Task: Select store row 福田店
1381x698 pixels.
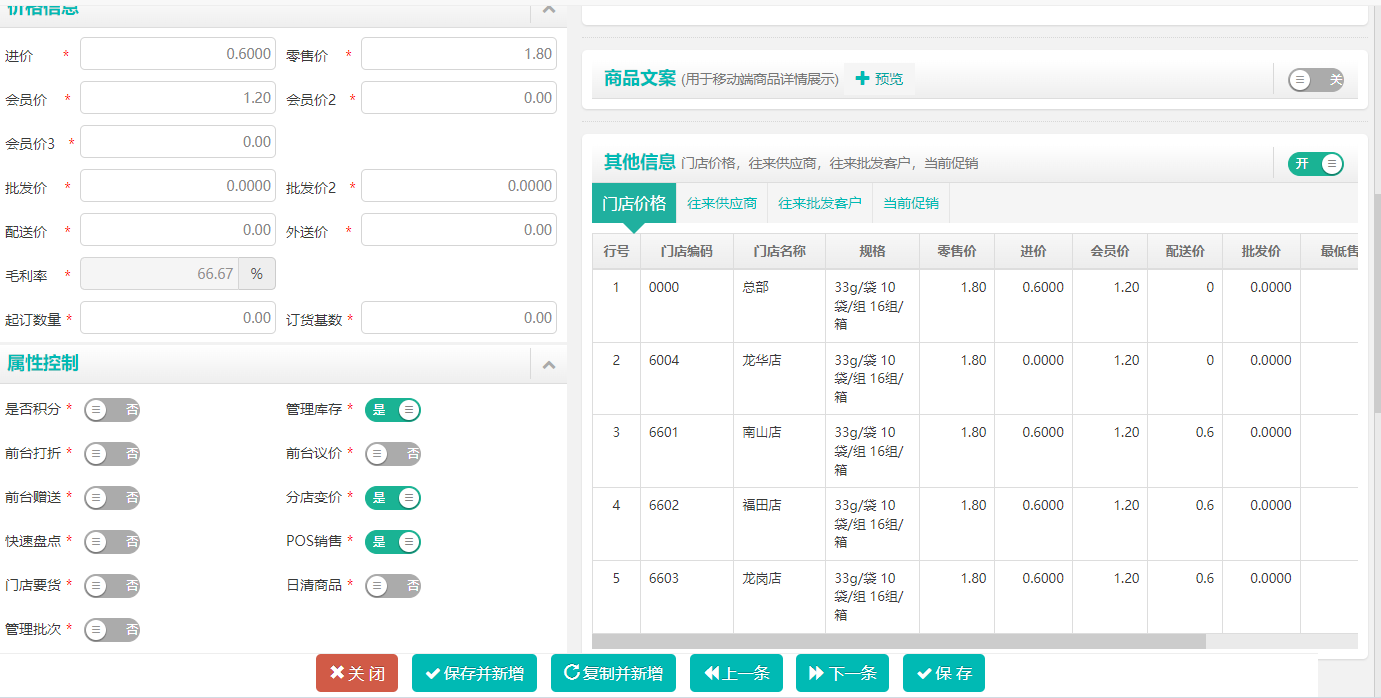Action: point(975,525)
